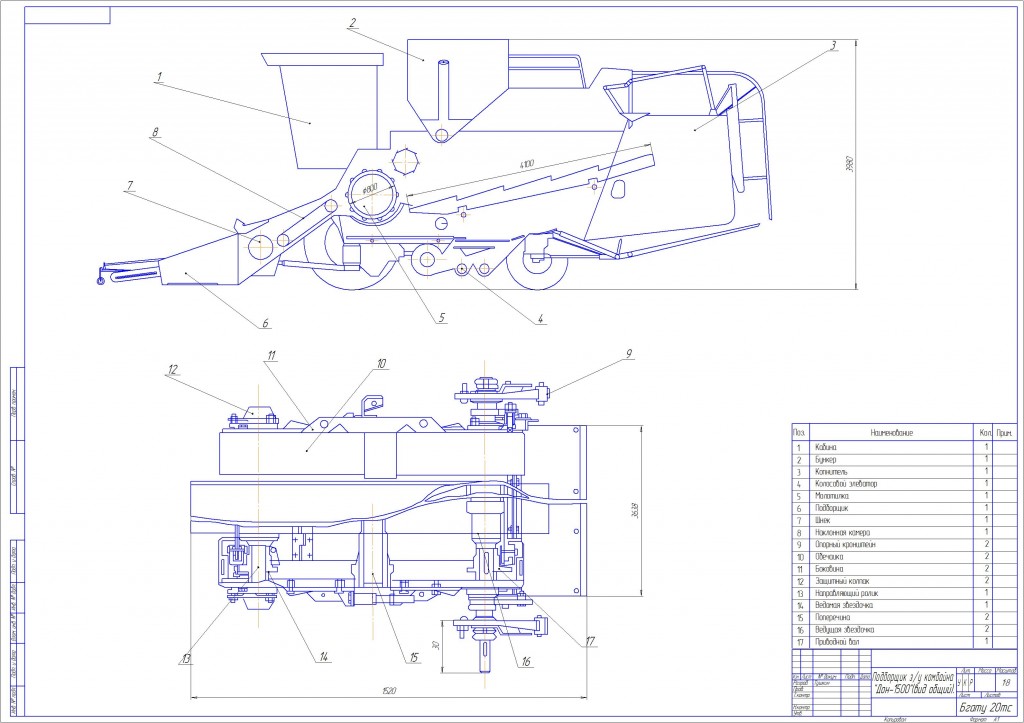Click 'Приводной вал' in the parts table
1024x723 pixels.
pyautogui.click(x=837, y=642)
